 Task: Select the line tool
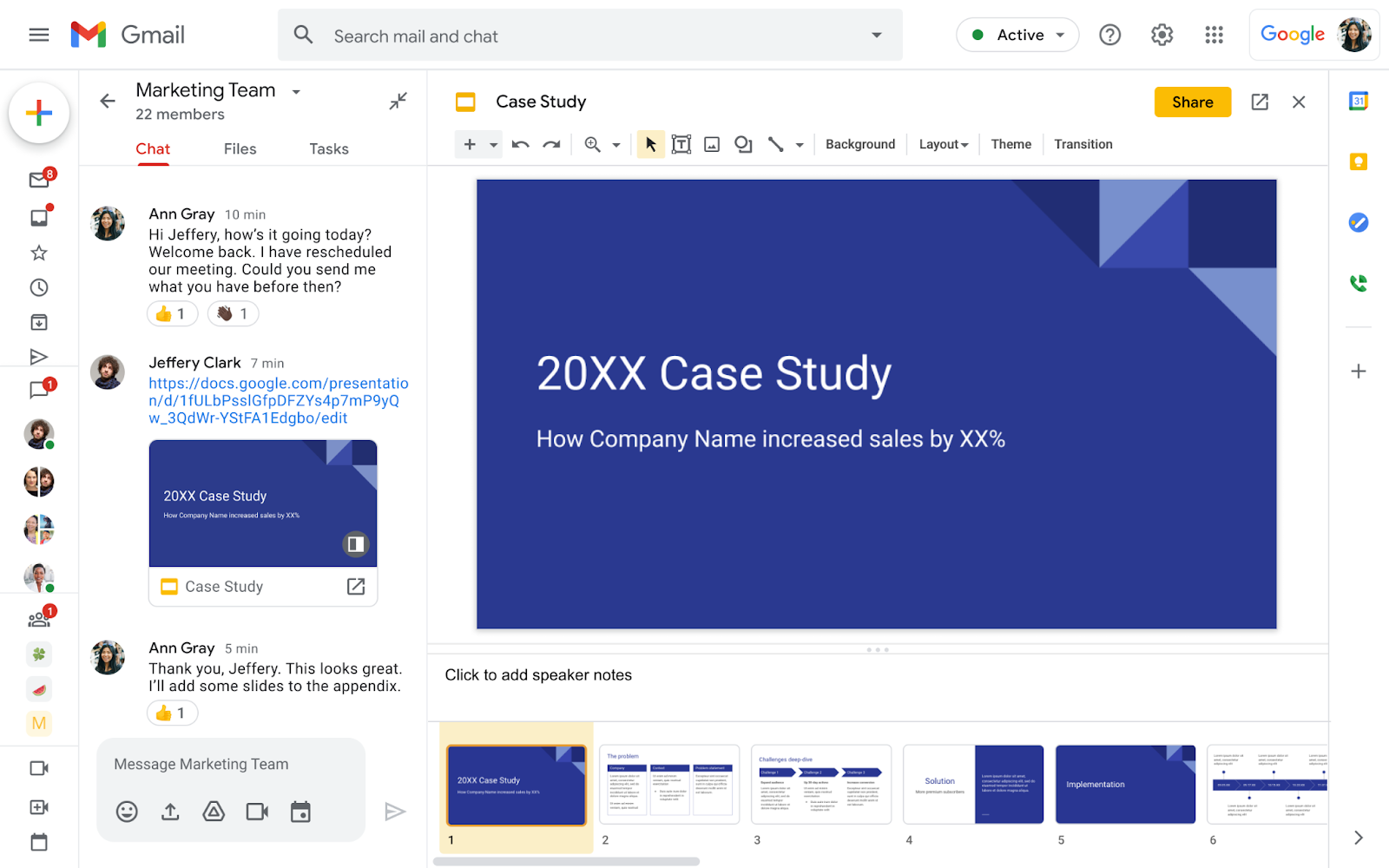tap(775, 144)
